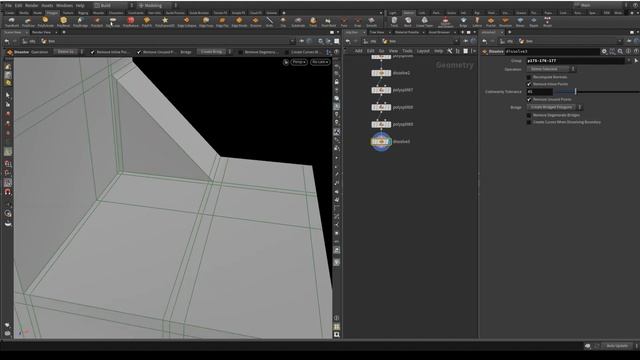This screenshot has height=360, width=640.
Task: Select the Smooth shelf tool
Action: tap(371, 22)
